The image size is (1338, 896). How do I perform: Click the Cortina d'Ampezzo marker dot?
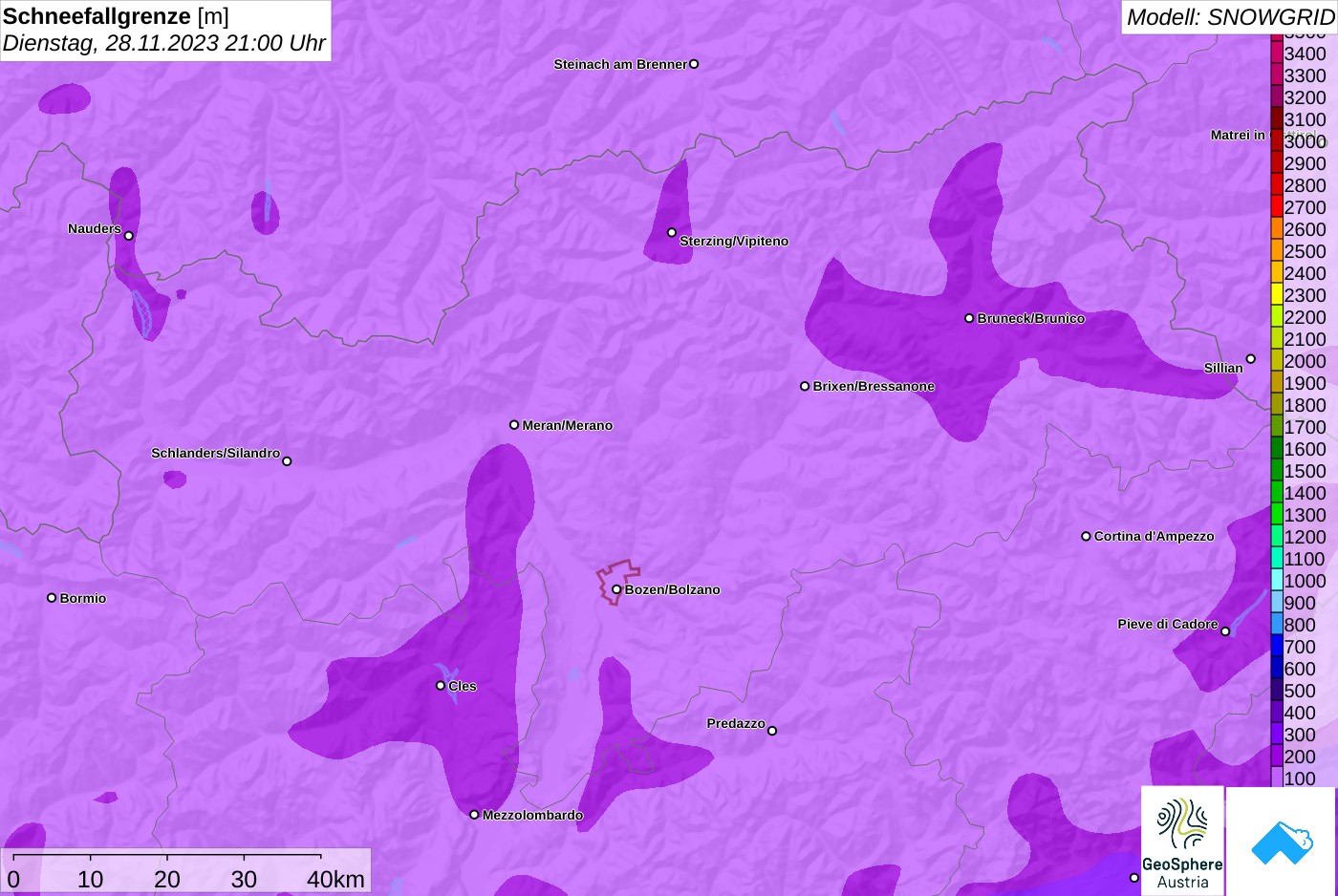click(x=1086, y=536)
